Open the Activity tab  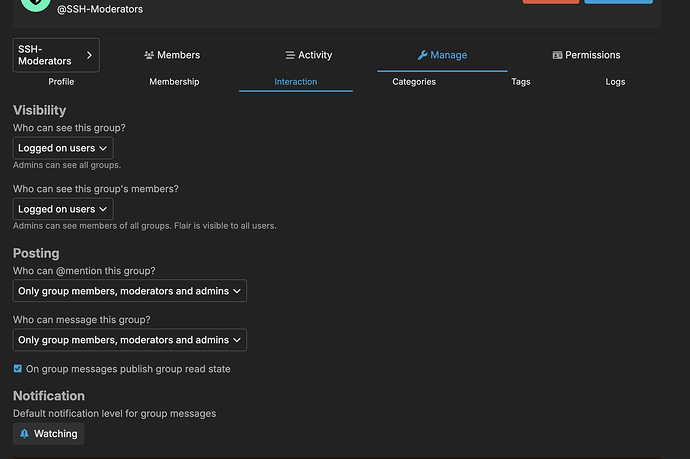click(308, 55)
